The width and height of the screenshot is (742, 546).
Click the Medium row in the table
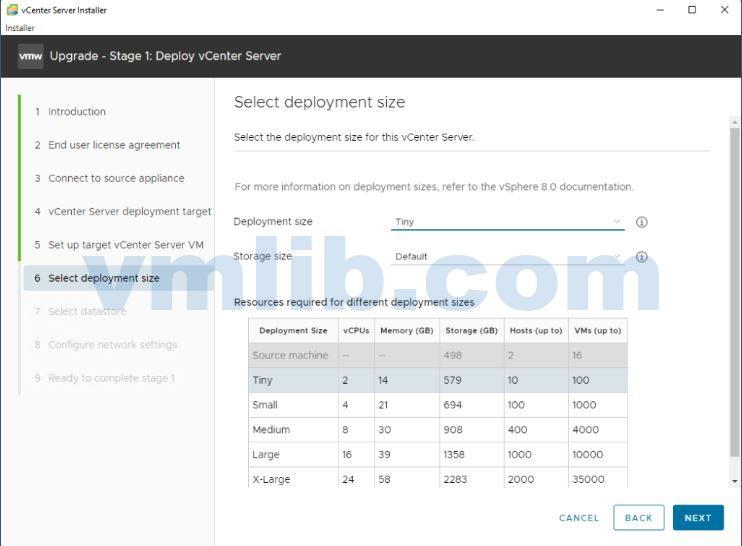click(438, 430)
